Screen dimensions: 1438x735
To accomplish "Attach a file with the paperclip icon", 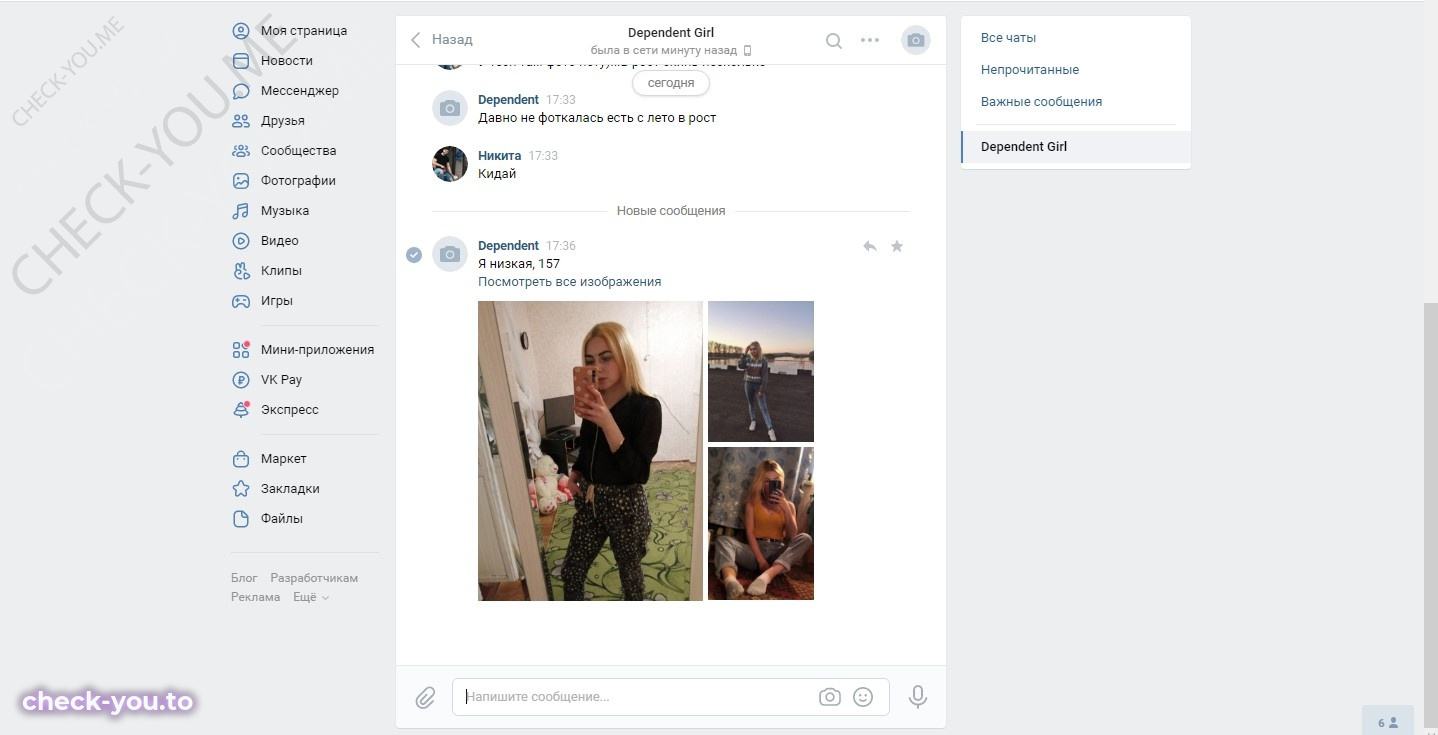I will [426, 697].
